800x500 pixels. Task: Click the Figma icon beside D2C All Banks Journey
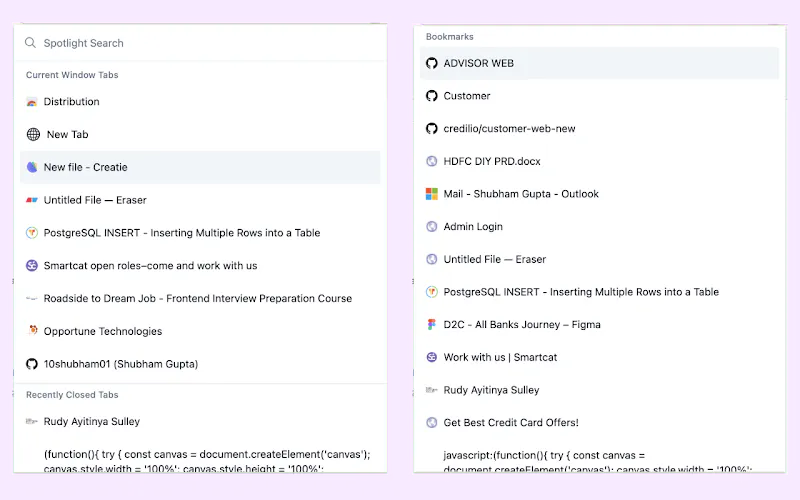pos(432,324)
